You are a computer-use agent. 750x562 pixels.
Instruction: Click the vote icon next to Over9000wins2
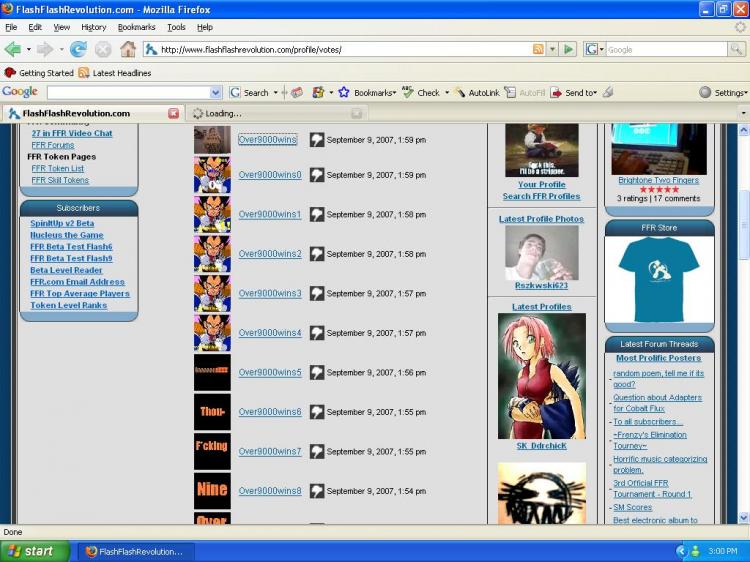click(x=317, y=254)
